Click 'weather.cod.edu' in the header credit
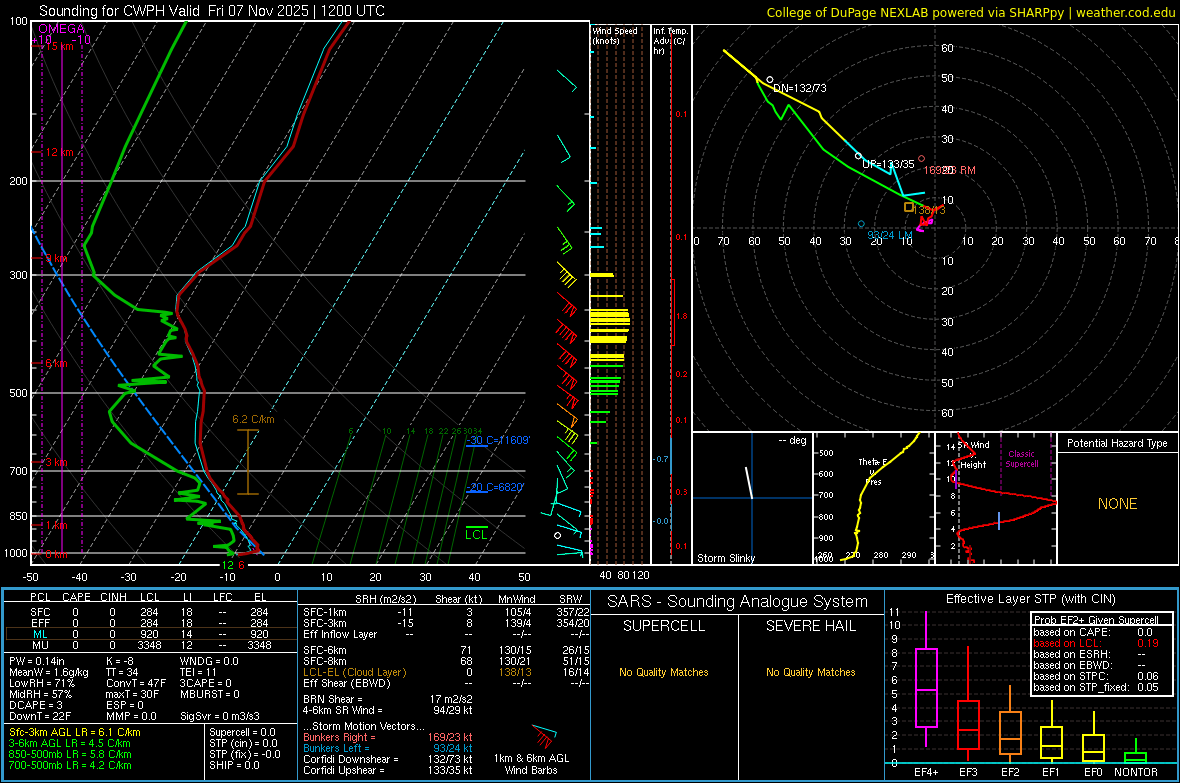 (x=1125, y=12)
